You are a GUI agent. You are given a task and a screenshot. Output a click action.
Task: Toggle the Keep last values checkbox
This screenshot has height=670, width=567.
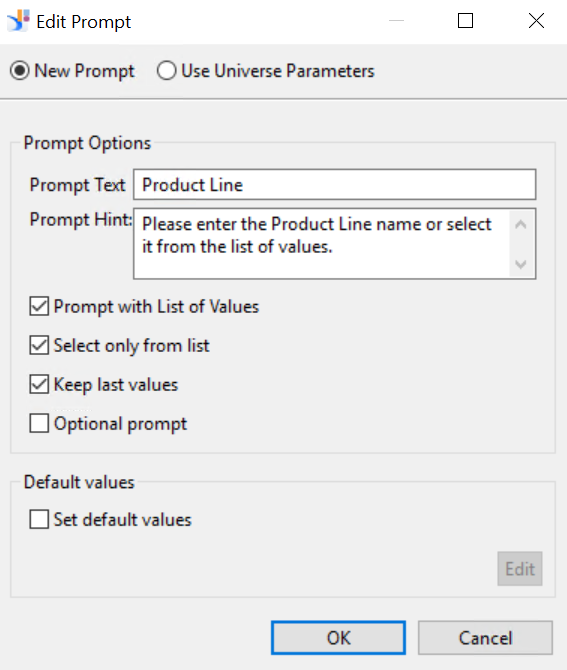(x=39, y=384)
